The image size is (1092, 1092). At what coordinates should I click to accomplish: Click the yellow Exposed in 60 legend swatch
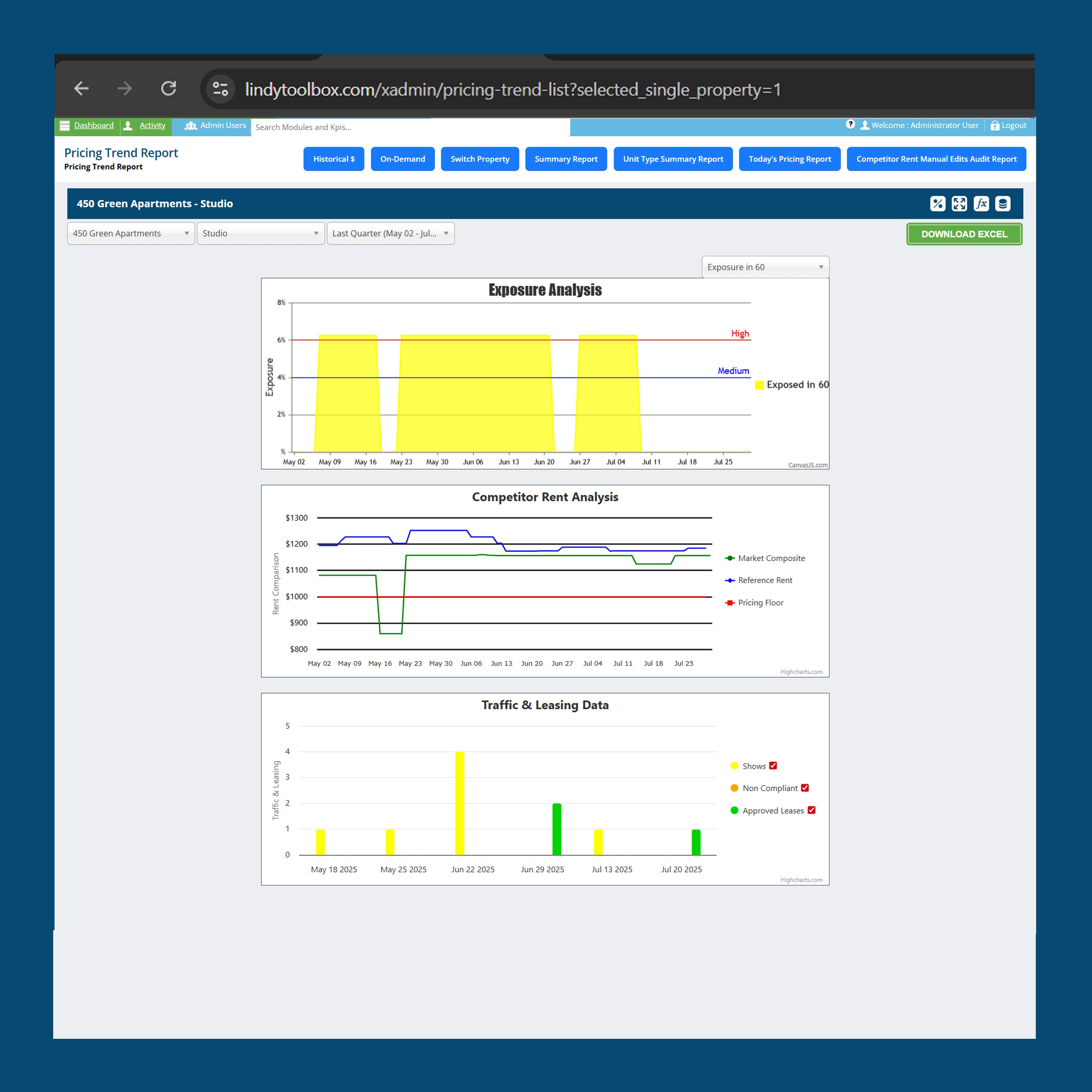pyautogui.click(x=760, y=385)
